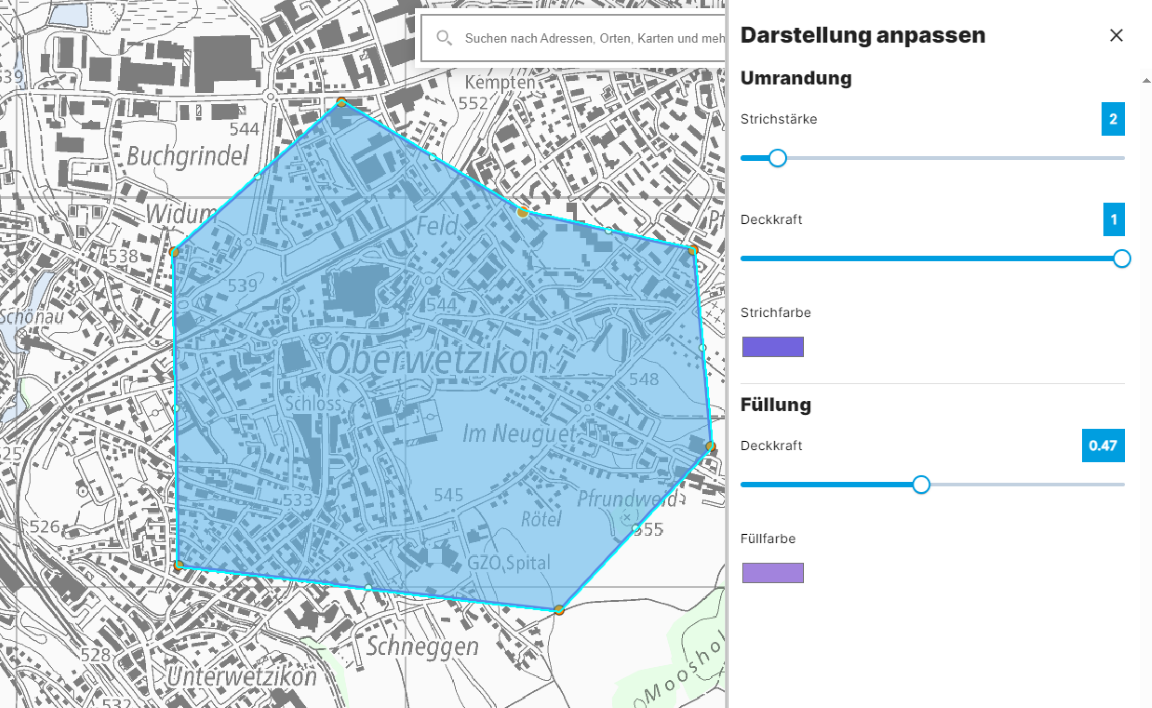Screen dimensions: 1152x708
Task: Open the Füllfarbe color swatch
Action: click(773, 572)
